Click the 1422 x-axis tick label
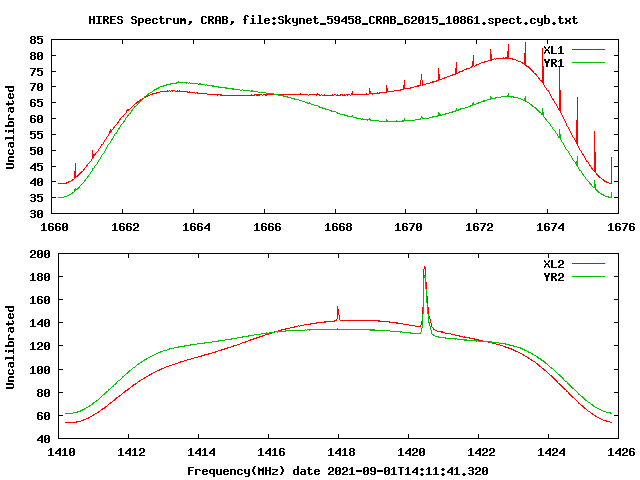Screen dimensions: 640x480 [x=481, y=452]
